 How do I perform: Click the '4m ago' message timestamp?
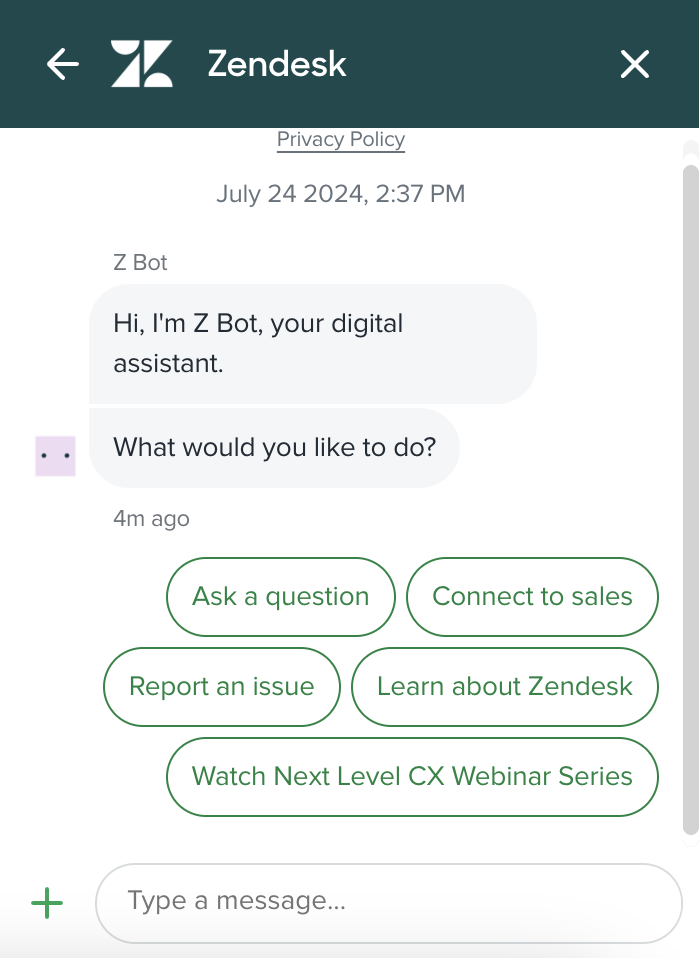tap(150, 518)
